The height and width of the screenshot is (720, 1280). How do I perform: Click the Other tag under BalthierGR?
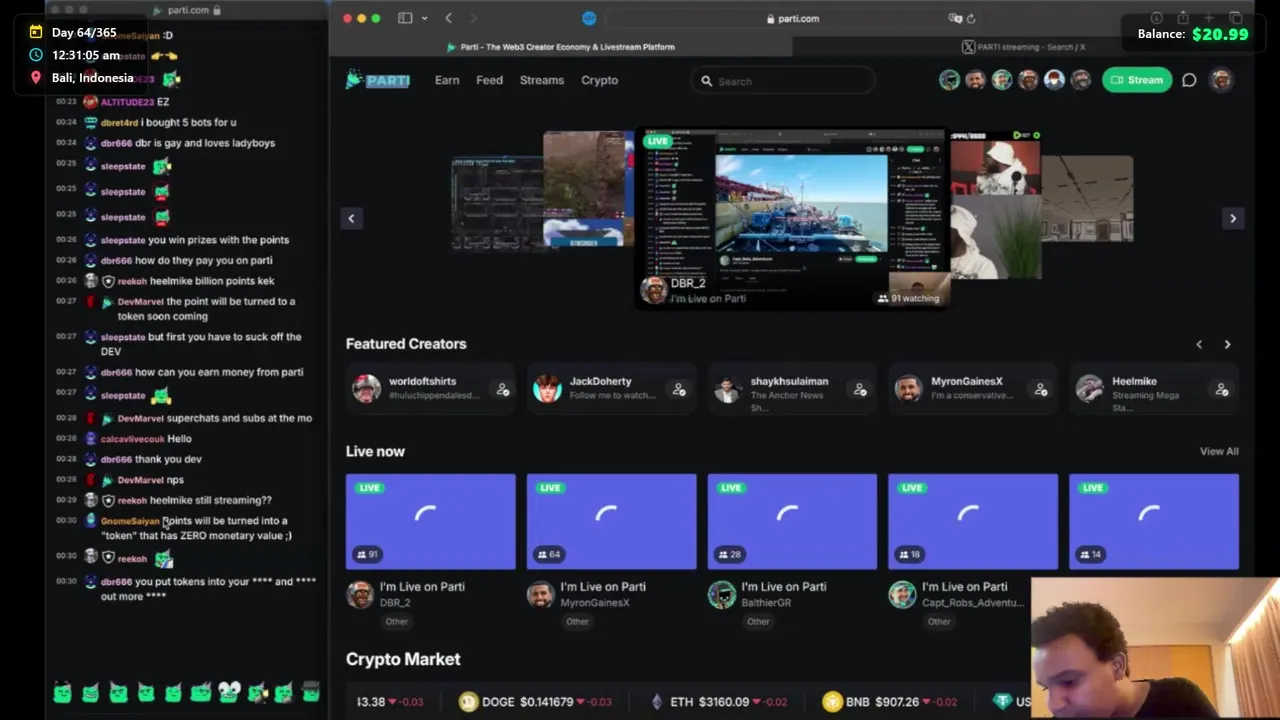pos(758,621)
